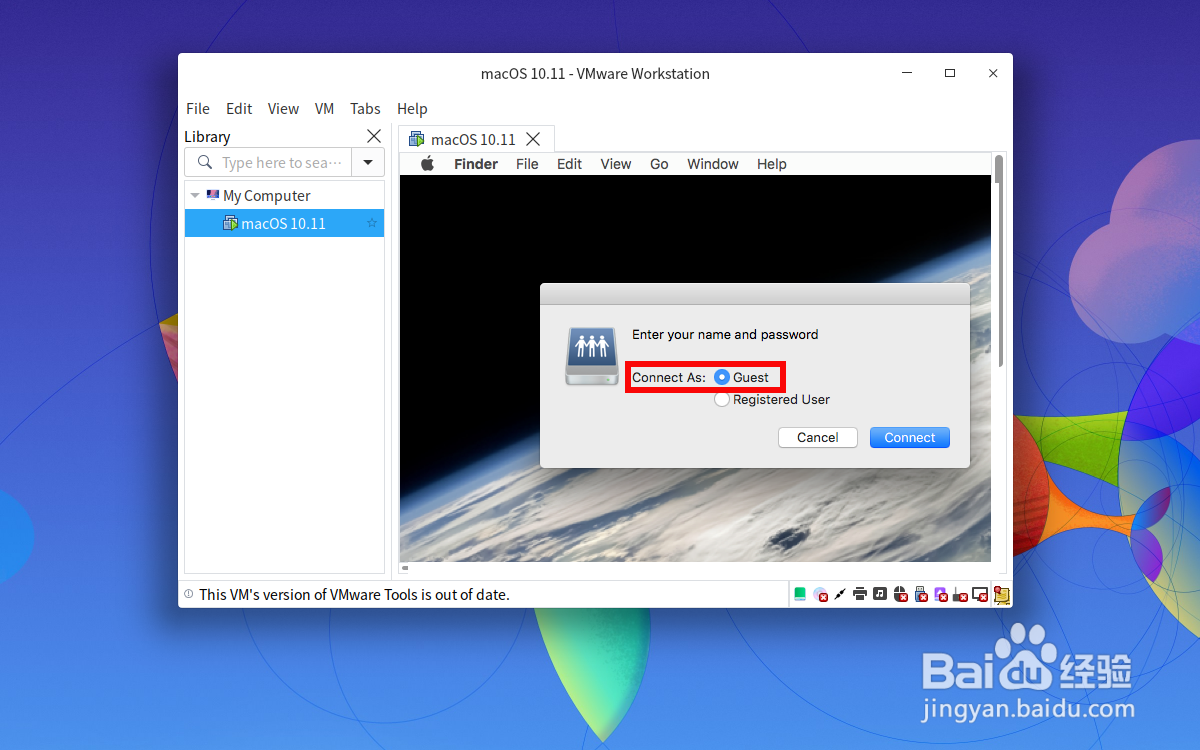Click the hard disk status icon
1200x750 pixels.
click(800, 594)
